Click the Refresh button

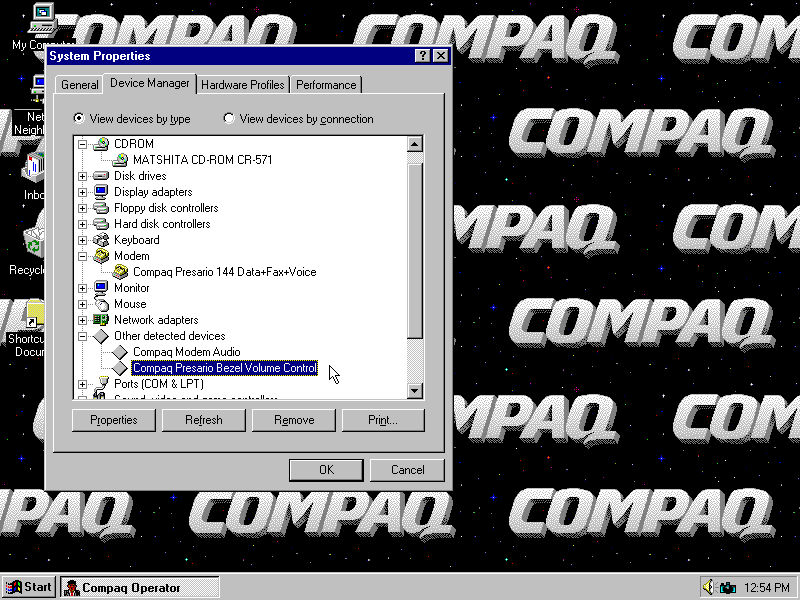coord(204,420)
